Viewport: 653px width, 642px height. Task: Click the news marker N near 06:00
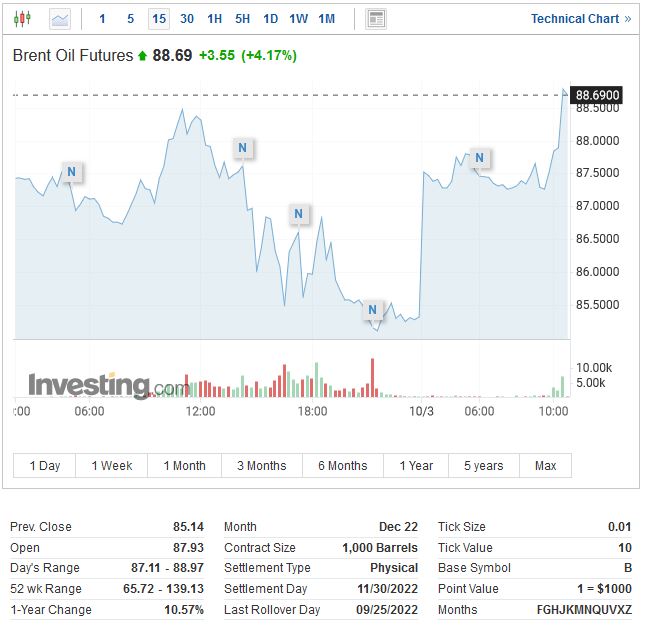click(x=71, y=172)
